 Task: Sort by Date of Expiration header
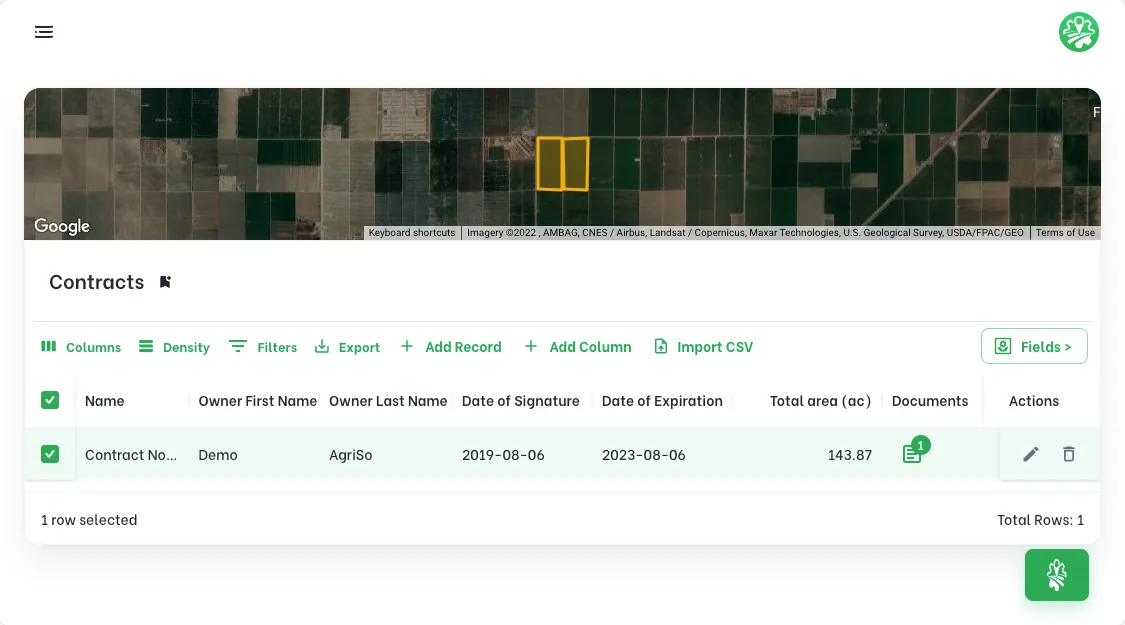click(x=662, y=401)
